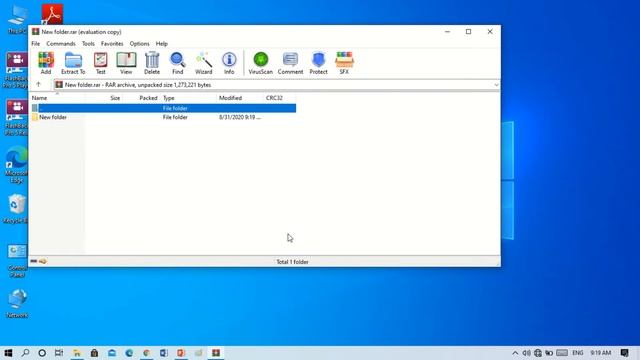
Task: Start VirusScan on the archive
Action: click(x=260, y=63)
